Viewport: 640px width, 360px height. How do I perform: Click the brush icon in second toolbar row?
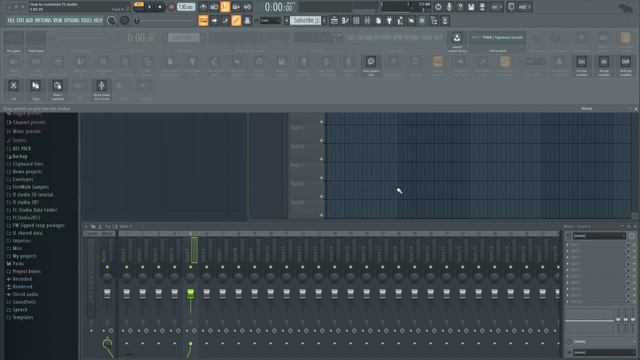225,20
